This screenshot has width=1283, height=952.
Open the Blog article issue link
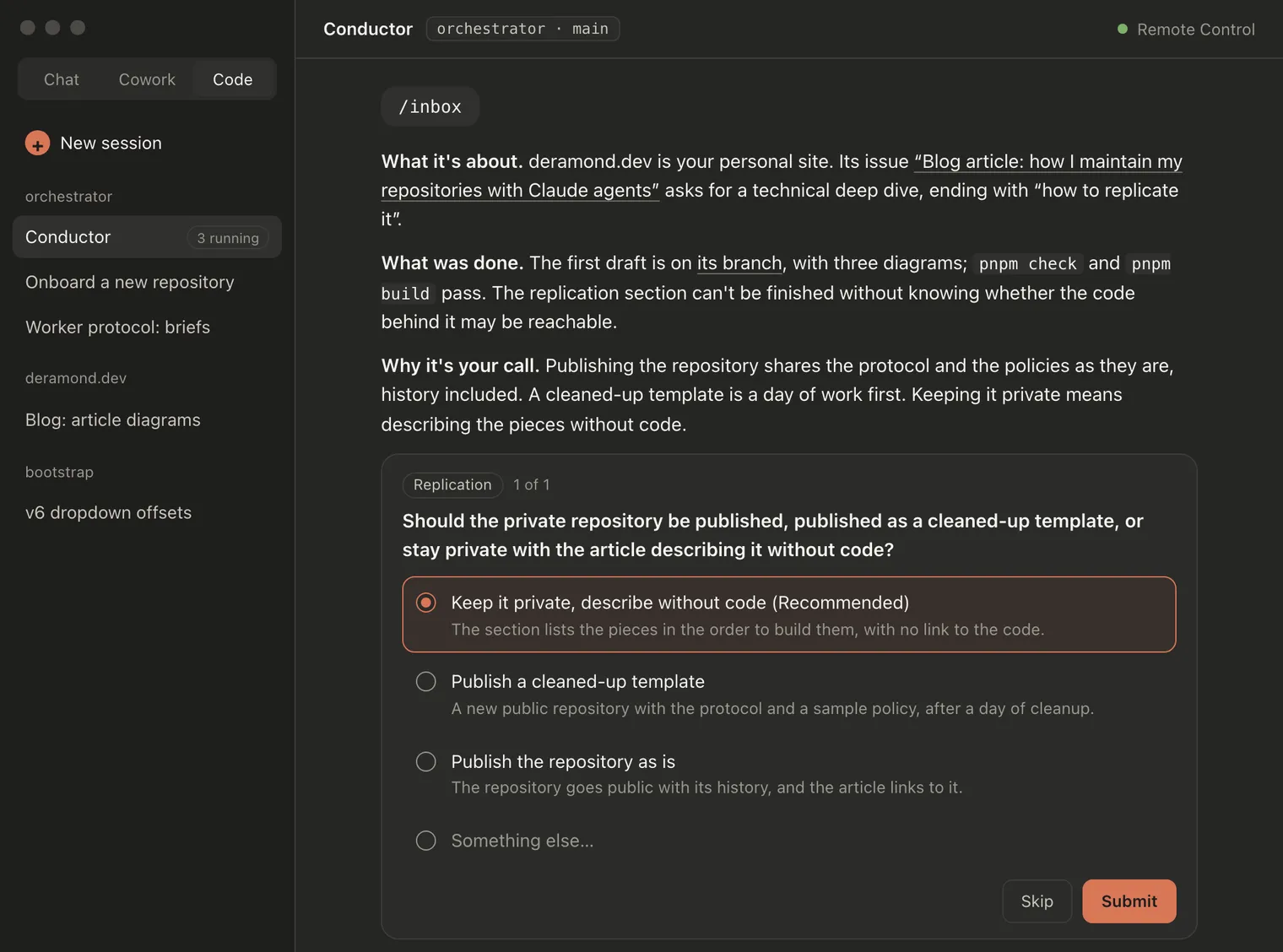[x=782, y=176]
